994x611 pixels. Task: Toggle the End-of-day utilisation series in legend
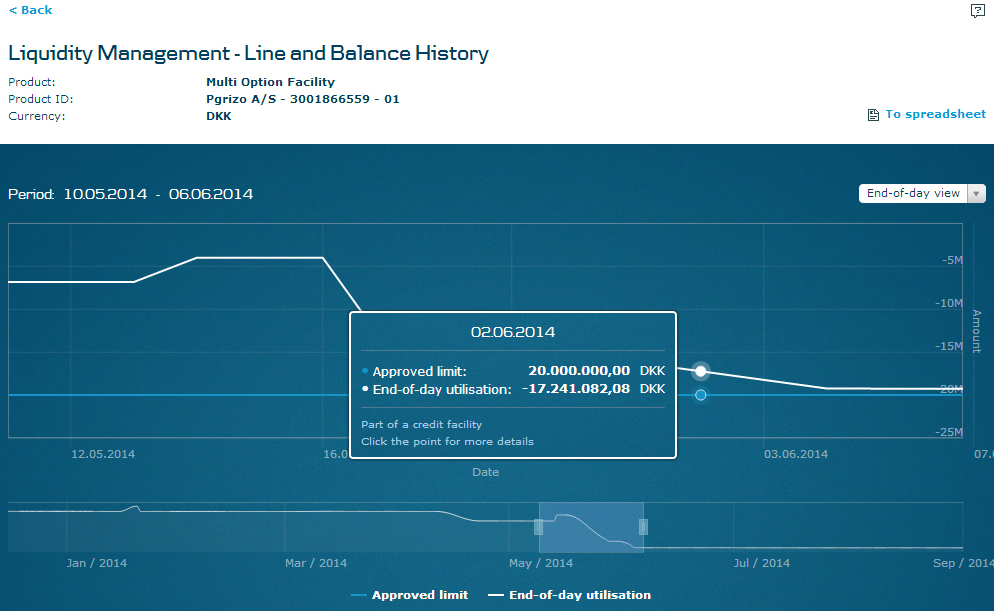(x=580, y=595)
